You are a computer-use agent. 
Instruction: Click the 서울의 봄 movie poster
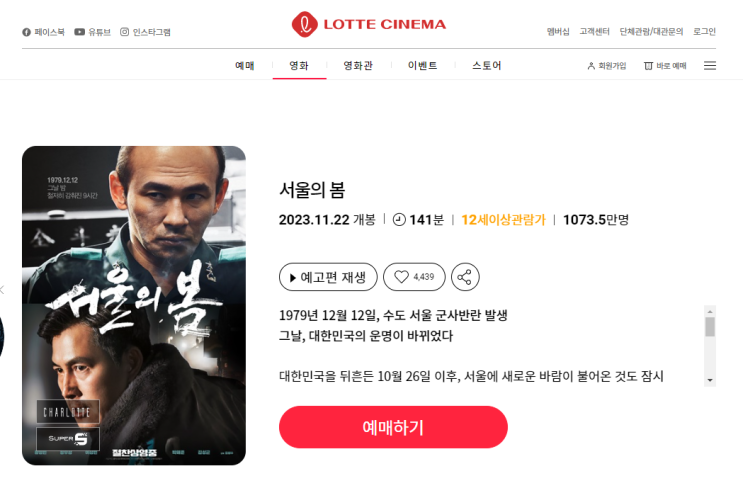pos(134,306)
